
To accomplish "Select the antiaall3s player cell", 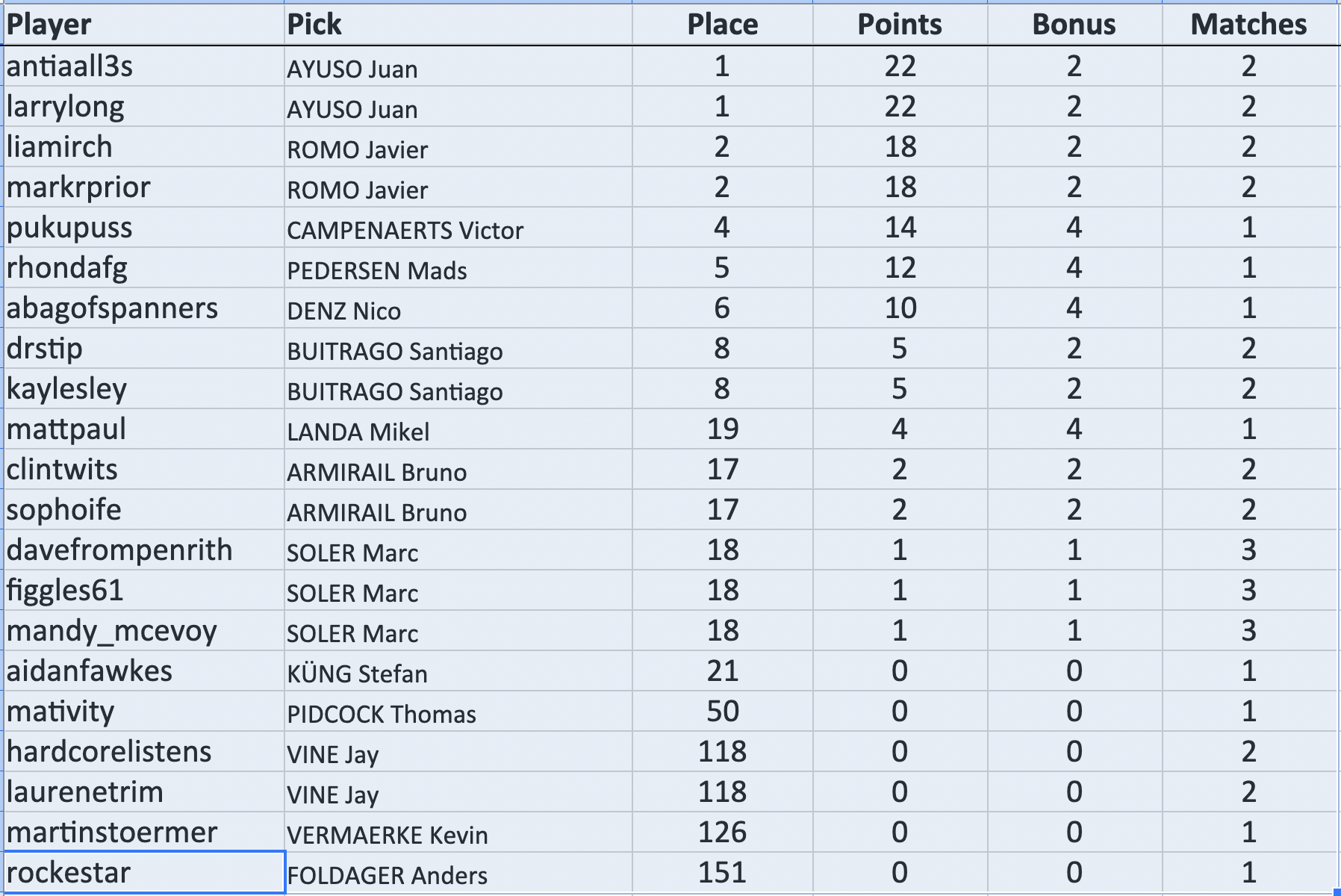I will (70, 66).
